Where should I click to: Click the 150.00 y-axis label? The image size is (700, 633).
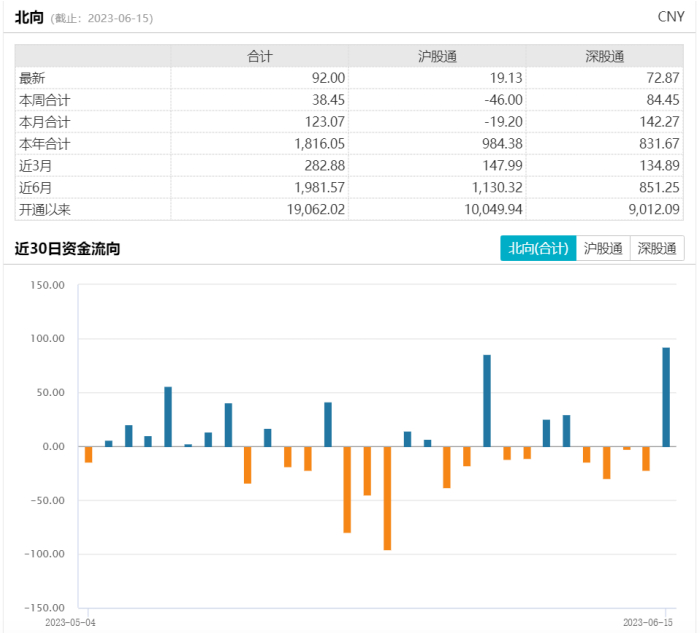coord(47,285)
